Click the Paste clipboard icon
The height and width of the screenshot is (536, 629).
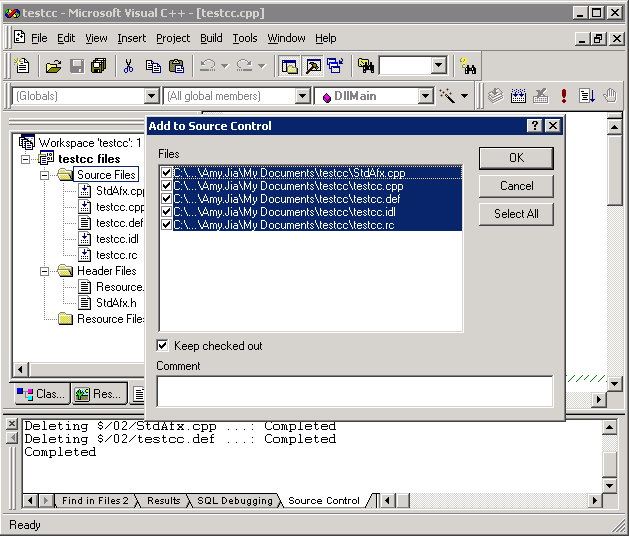(176, 66)
